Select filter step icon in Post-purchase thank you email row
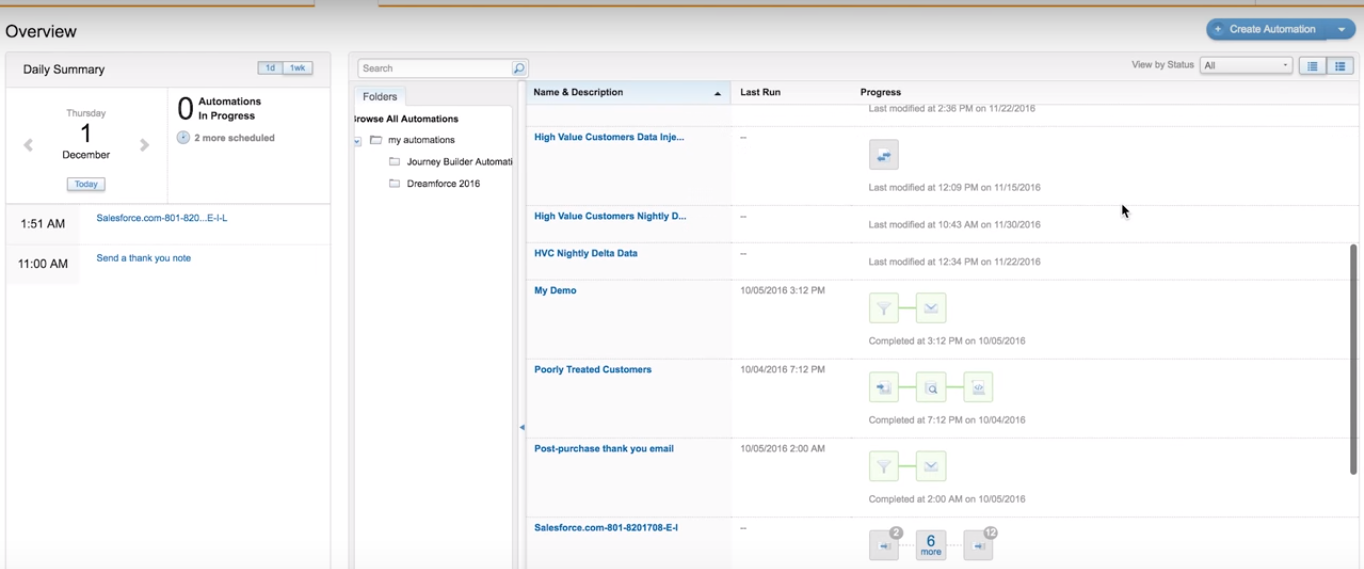 tap(884, 466)
